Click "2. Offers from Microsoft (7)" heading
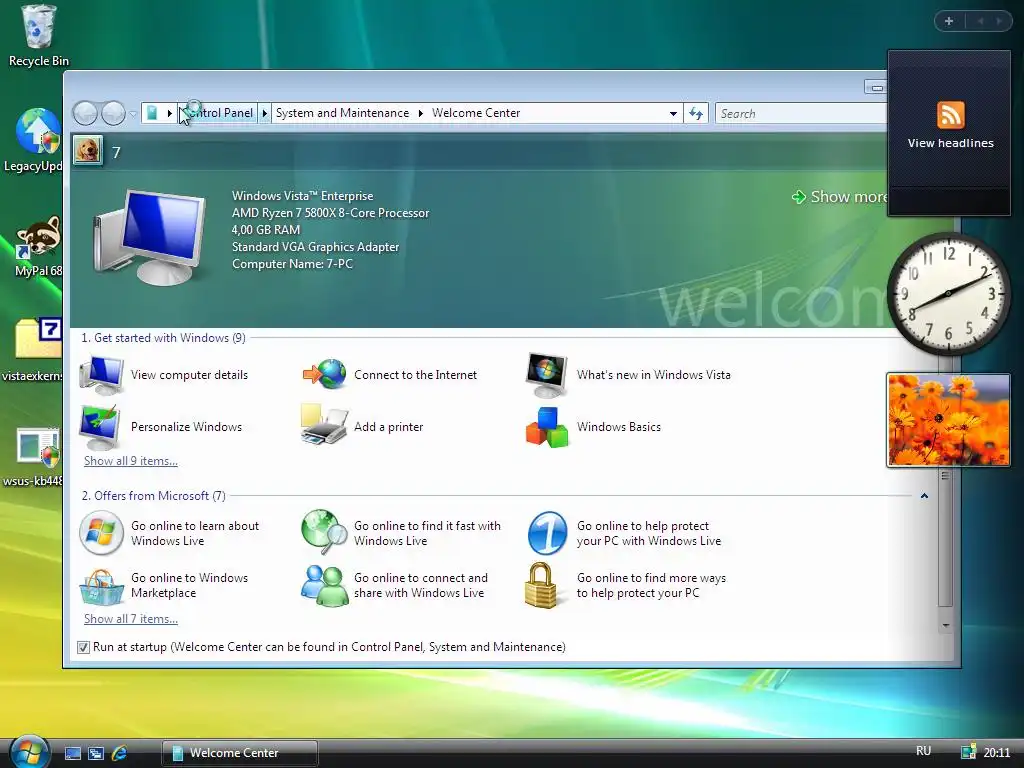1024x768 pixels. pos(153,496)
